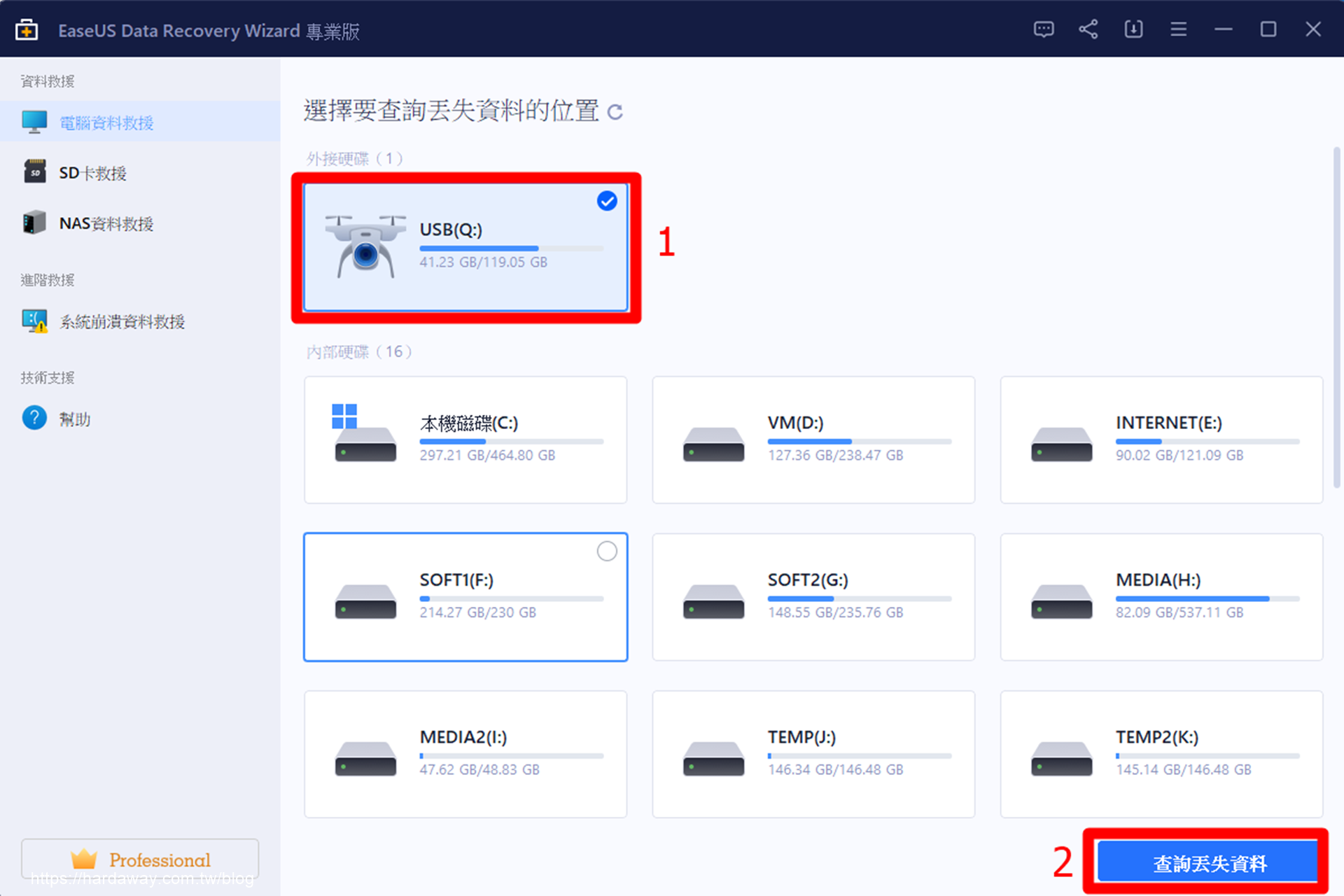Refresh drive list via circular arrow icon
The height and width of the screenshot is (896, 1344).
615,112
